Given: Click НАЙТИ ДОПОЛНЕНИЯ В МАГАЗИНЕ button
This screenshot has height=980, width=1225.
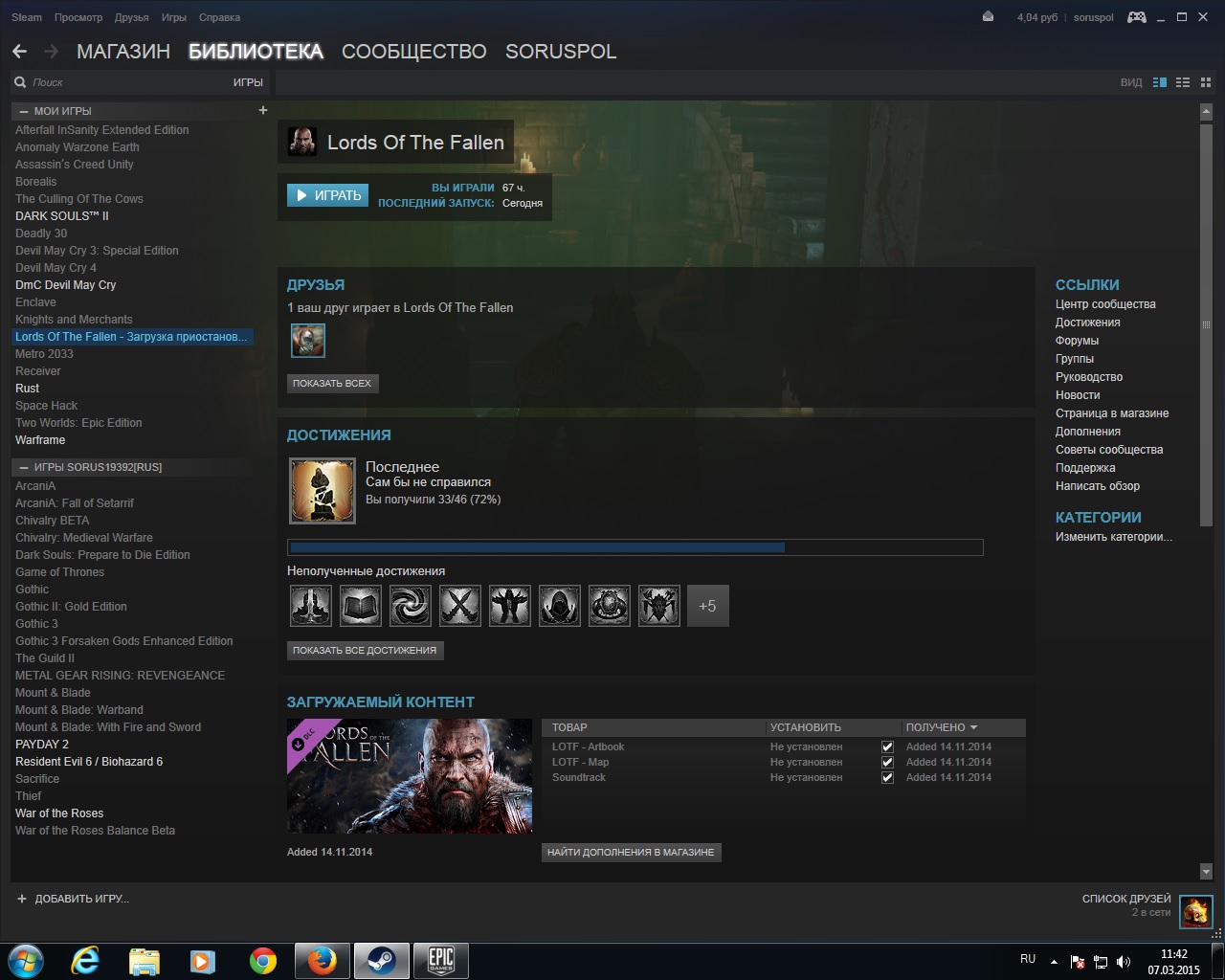Looking at the screenshot, I should [x=631, y=852].
